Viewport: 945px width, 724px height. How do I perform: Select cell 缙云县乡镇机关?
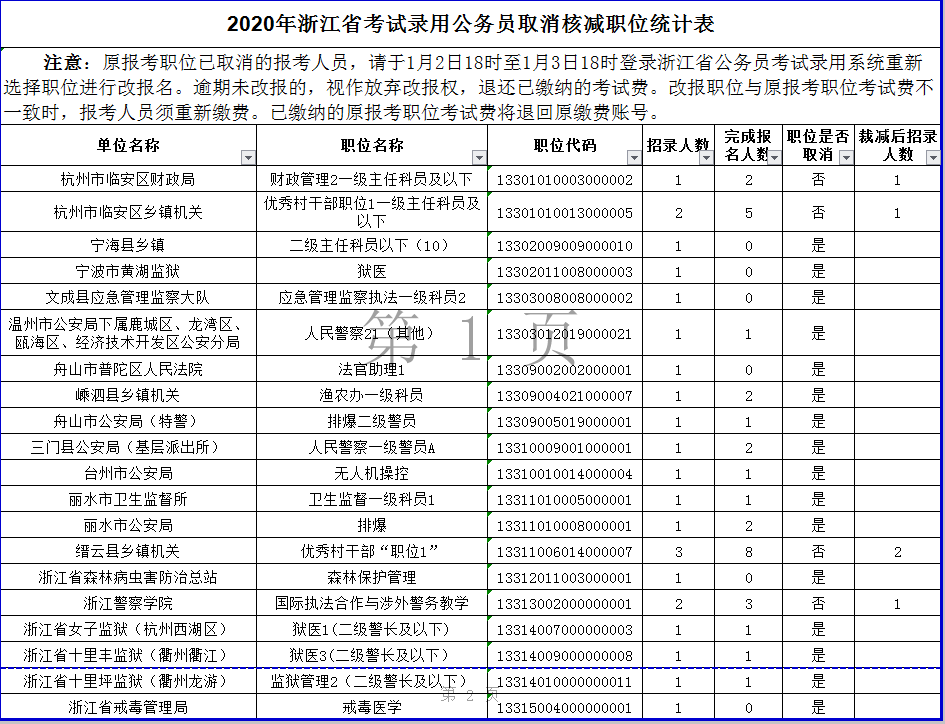click(x=128, y=551)
